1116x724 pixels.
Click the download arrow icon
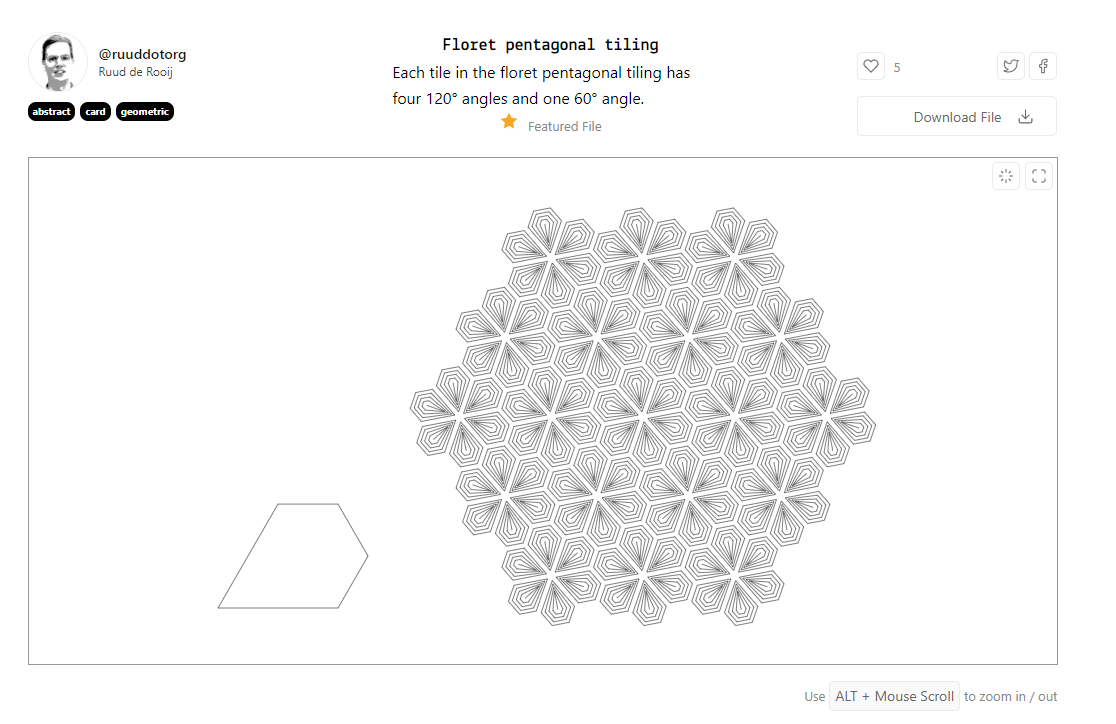[1025, 117]
